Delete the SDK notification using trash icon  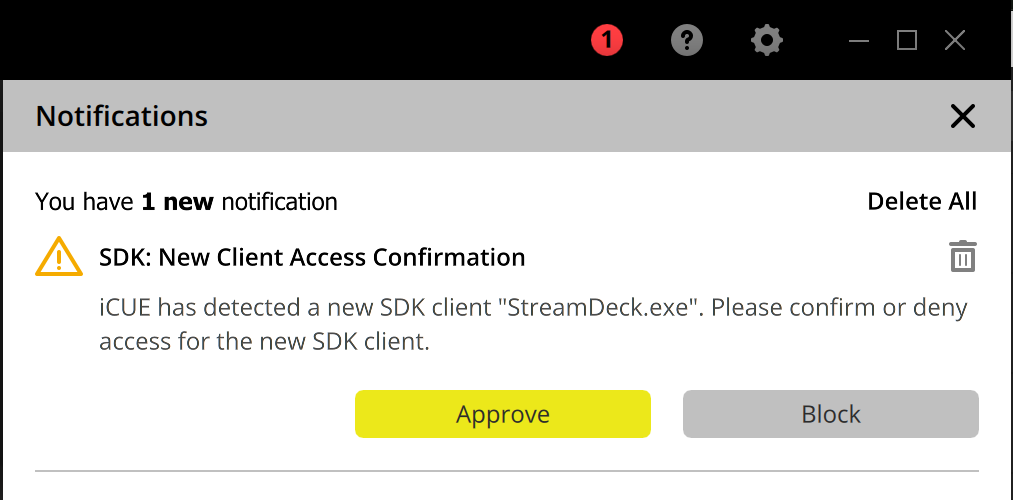tap(962, 256)
